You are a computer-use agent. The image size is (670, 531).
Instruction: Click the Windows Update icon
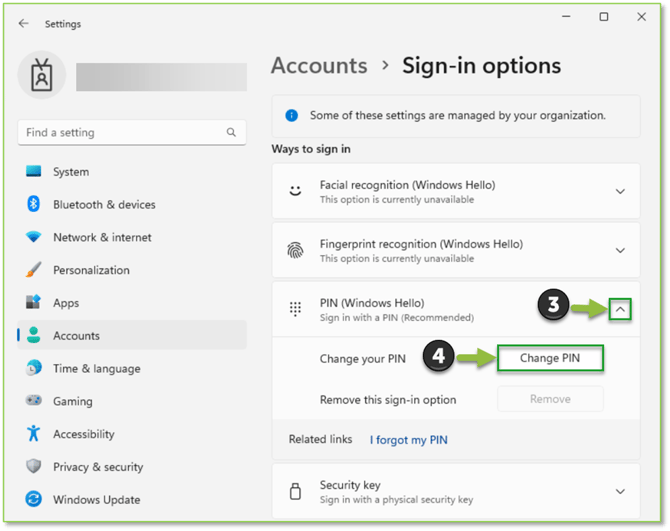tap(34, 499)
